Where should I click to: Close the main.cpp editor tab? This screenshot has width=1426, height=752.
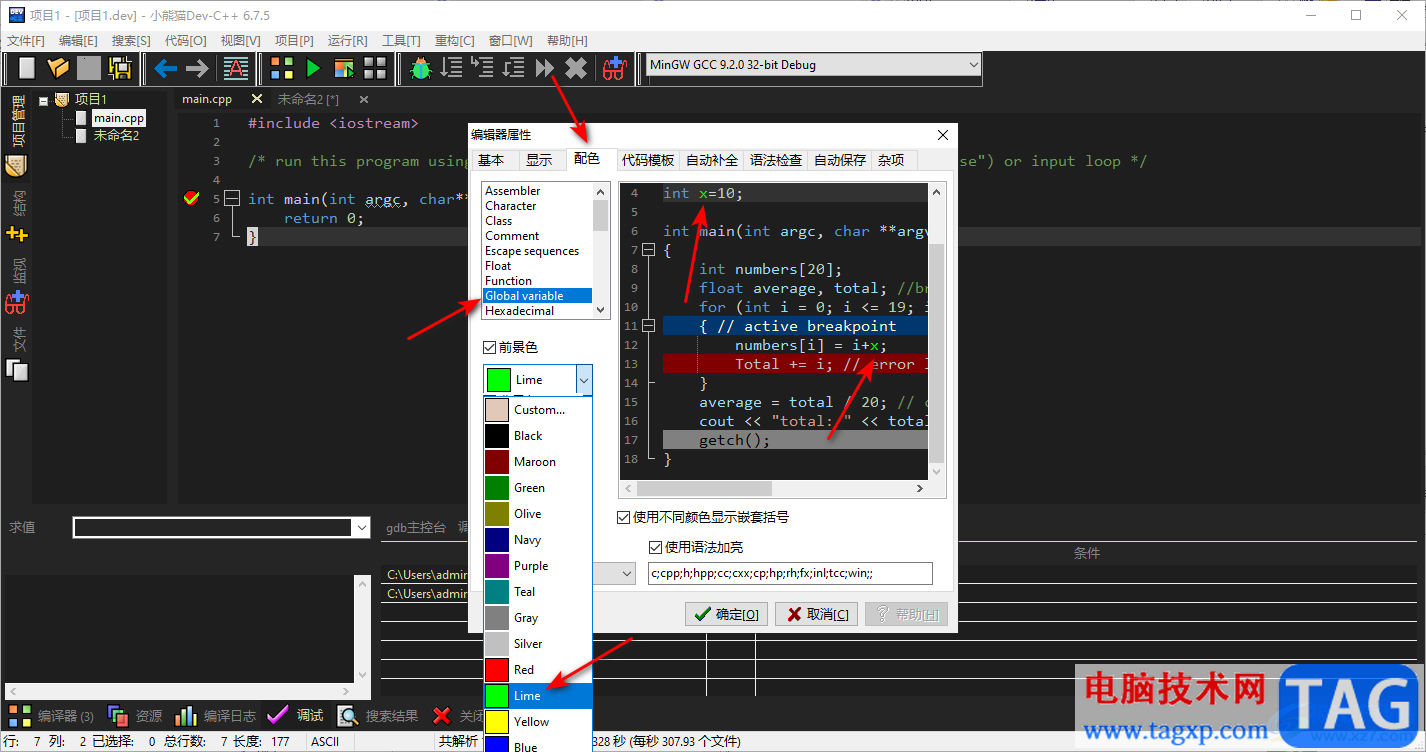257,99
